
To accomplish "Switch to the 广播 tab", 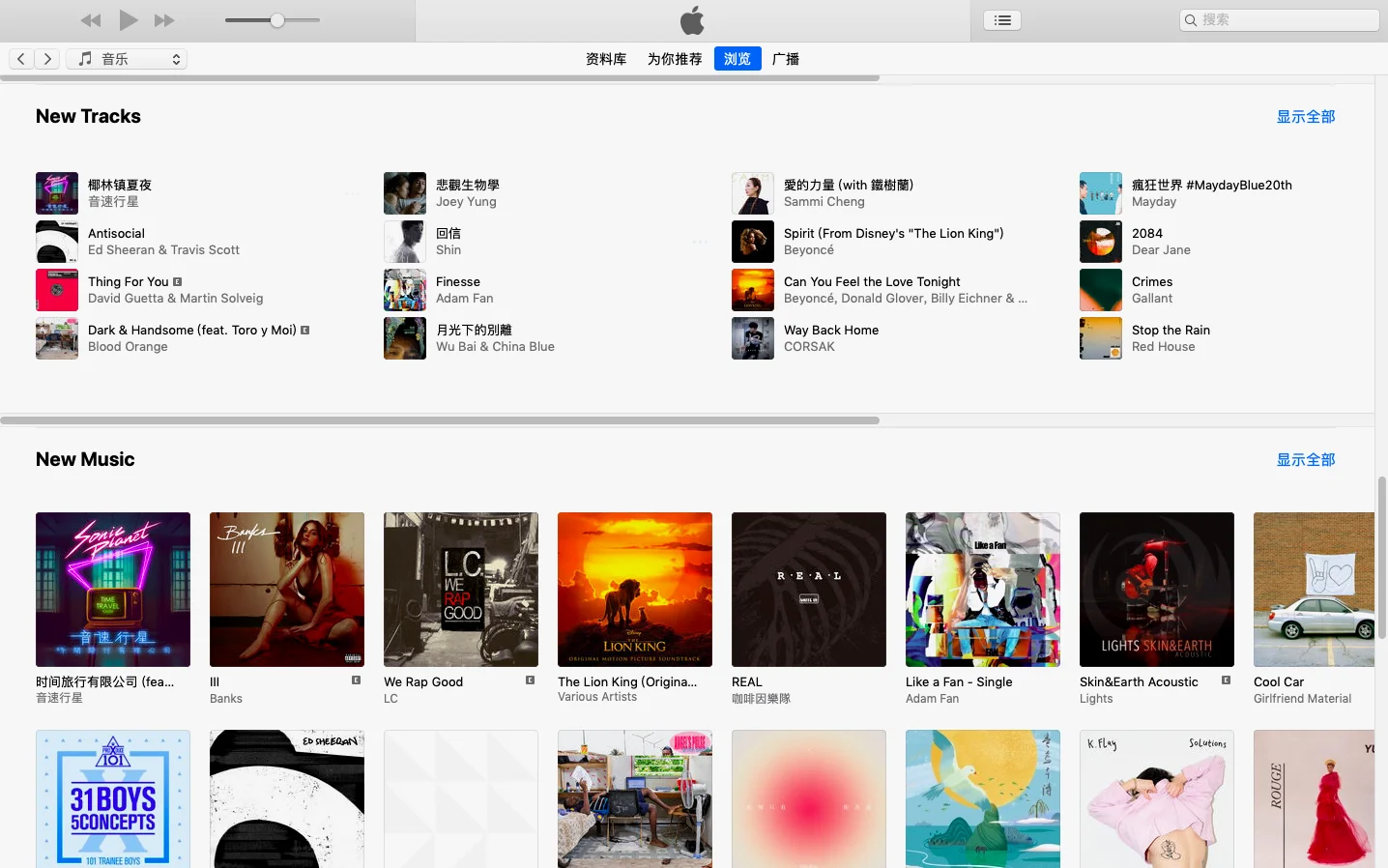I will [786, 59].
